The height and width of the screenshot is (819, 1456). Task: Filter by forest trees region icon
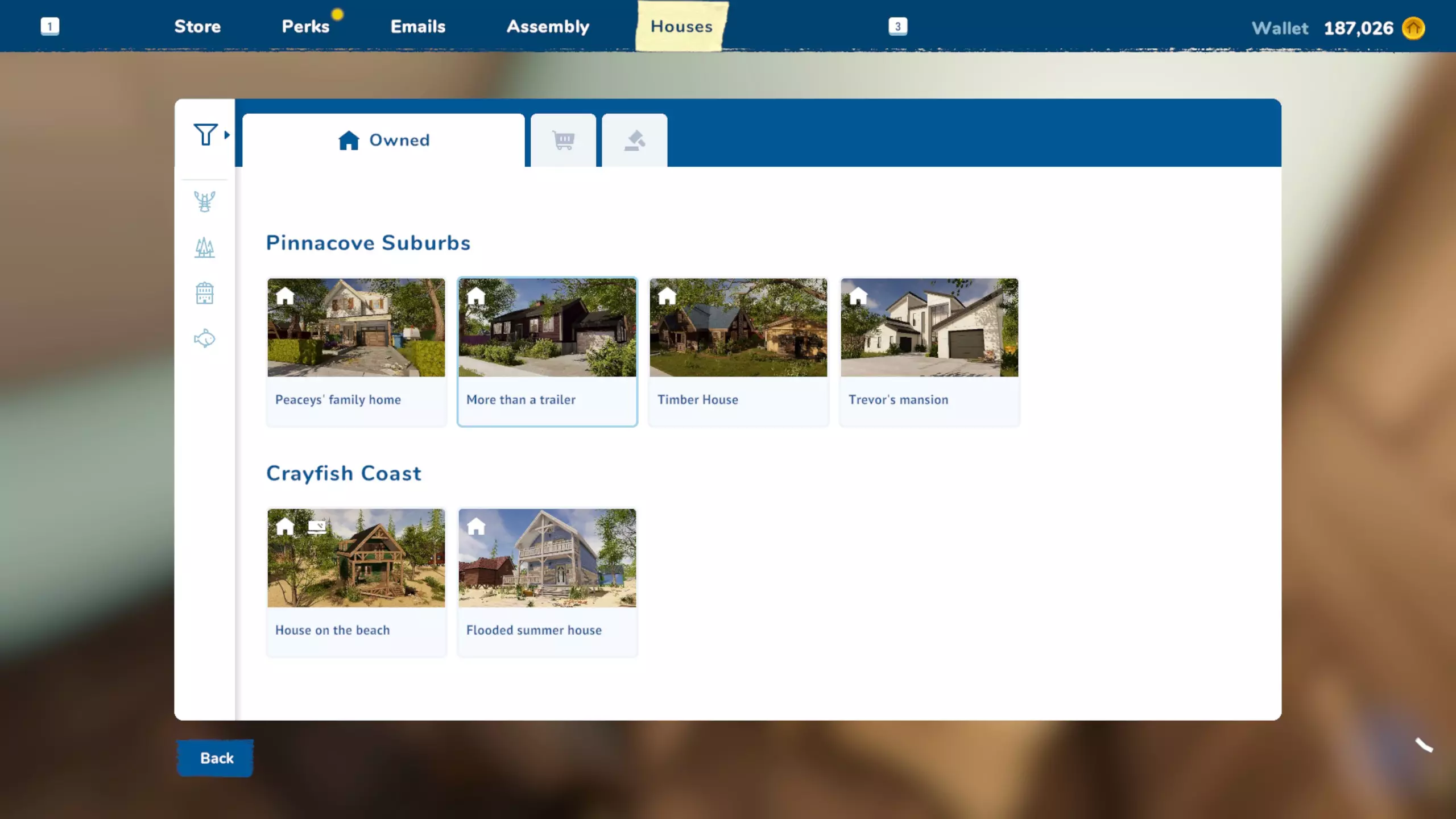pyautogui.click(x=205, y=247)
